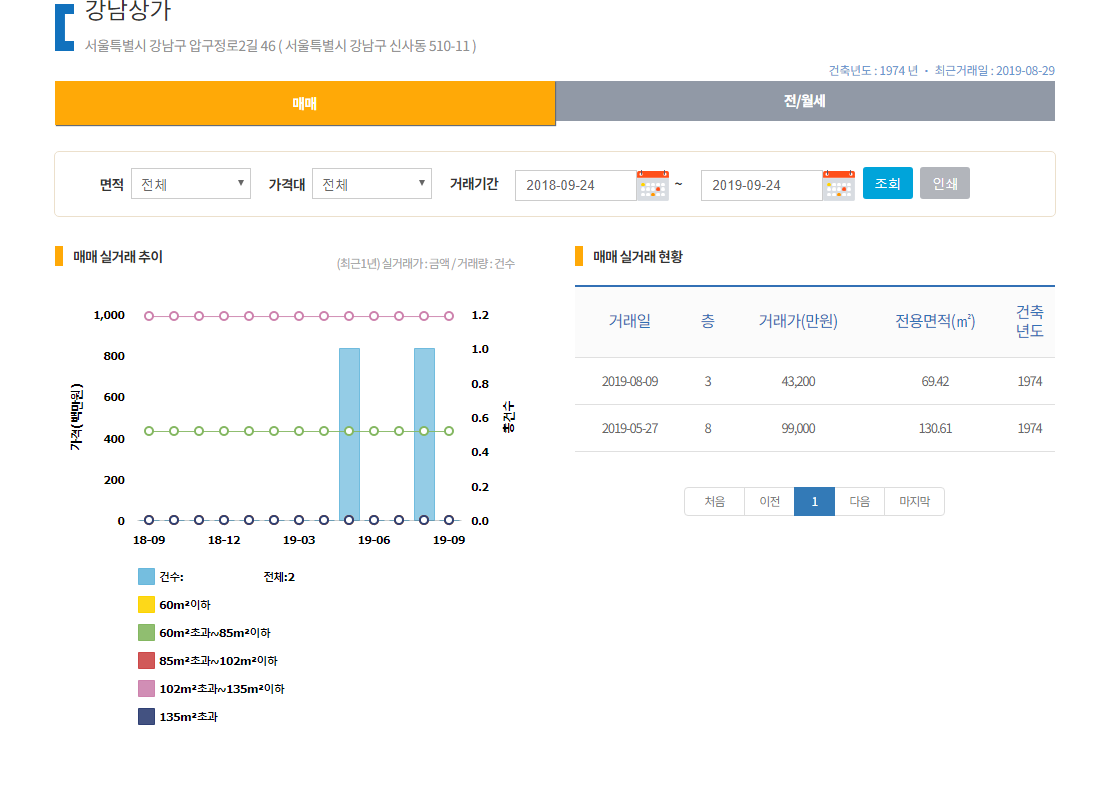Open the 가격대 dropdown

tap(372, 184)
